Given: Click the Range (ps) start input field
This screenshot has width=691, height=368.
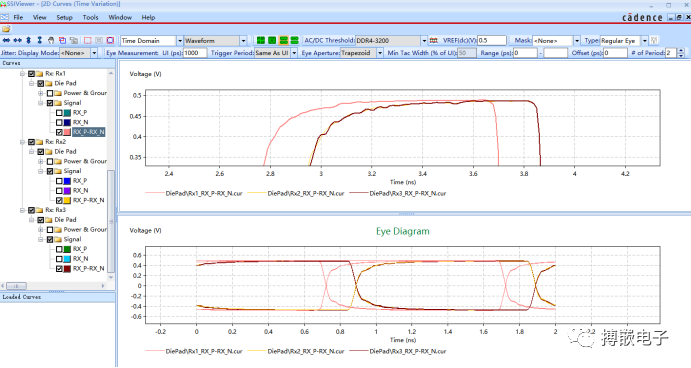Looking at the screenshot, I should (x=525, y=53).
